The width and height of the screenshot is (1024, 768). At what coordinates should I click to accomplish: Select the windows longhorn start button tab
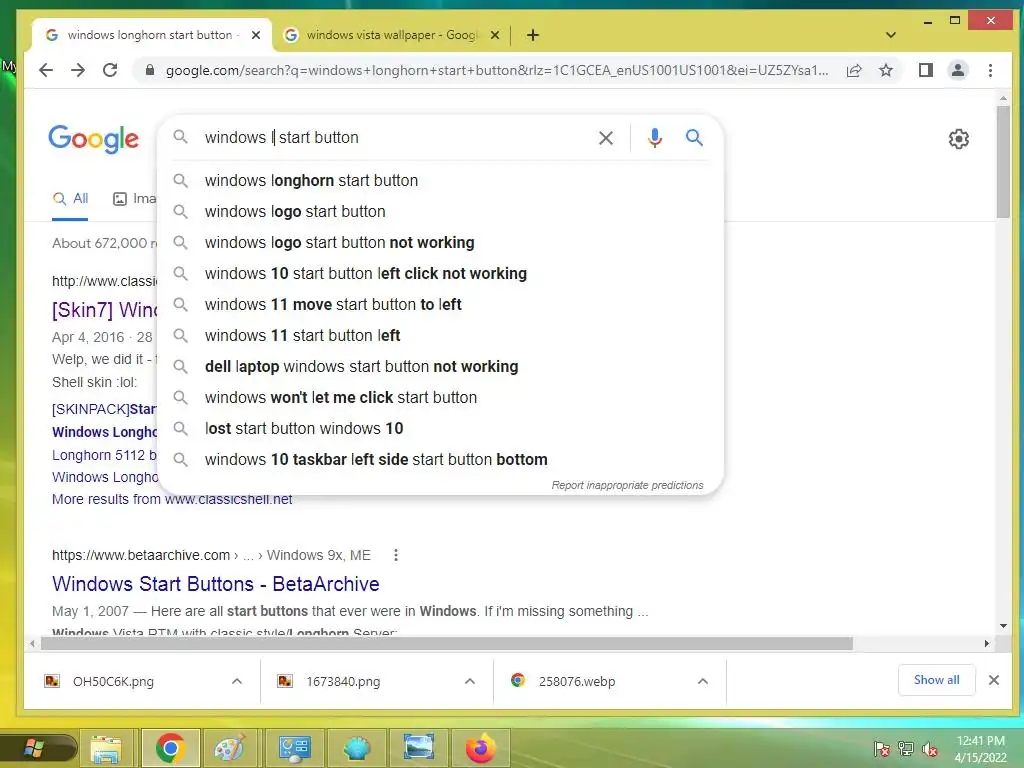coord(150,35)
